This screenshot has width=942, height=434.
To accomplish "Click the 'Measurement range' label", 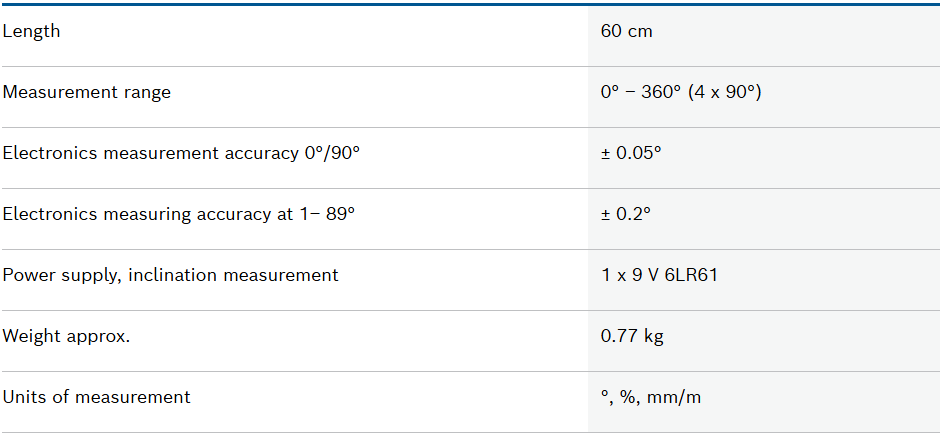I will pyautogui.click(x=87, y=92).
